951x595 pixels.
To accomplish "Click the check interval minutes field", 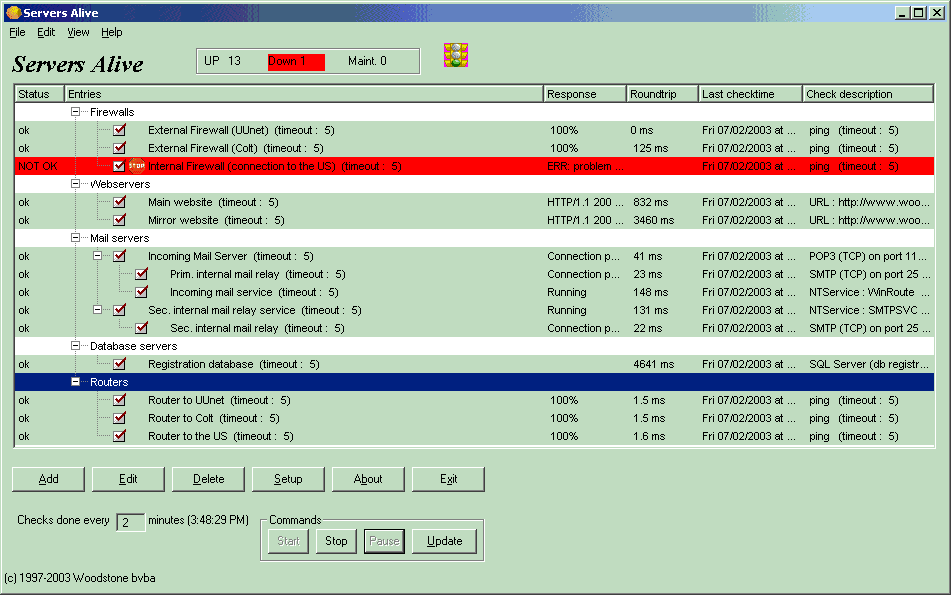I will (130, 522).
